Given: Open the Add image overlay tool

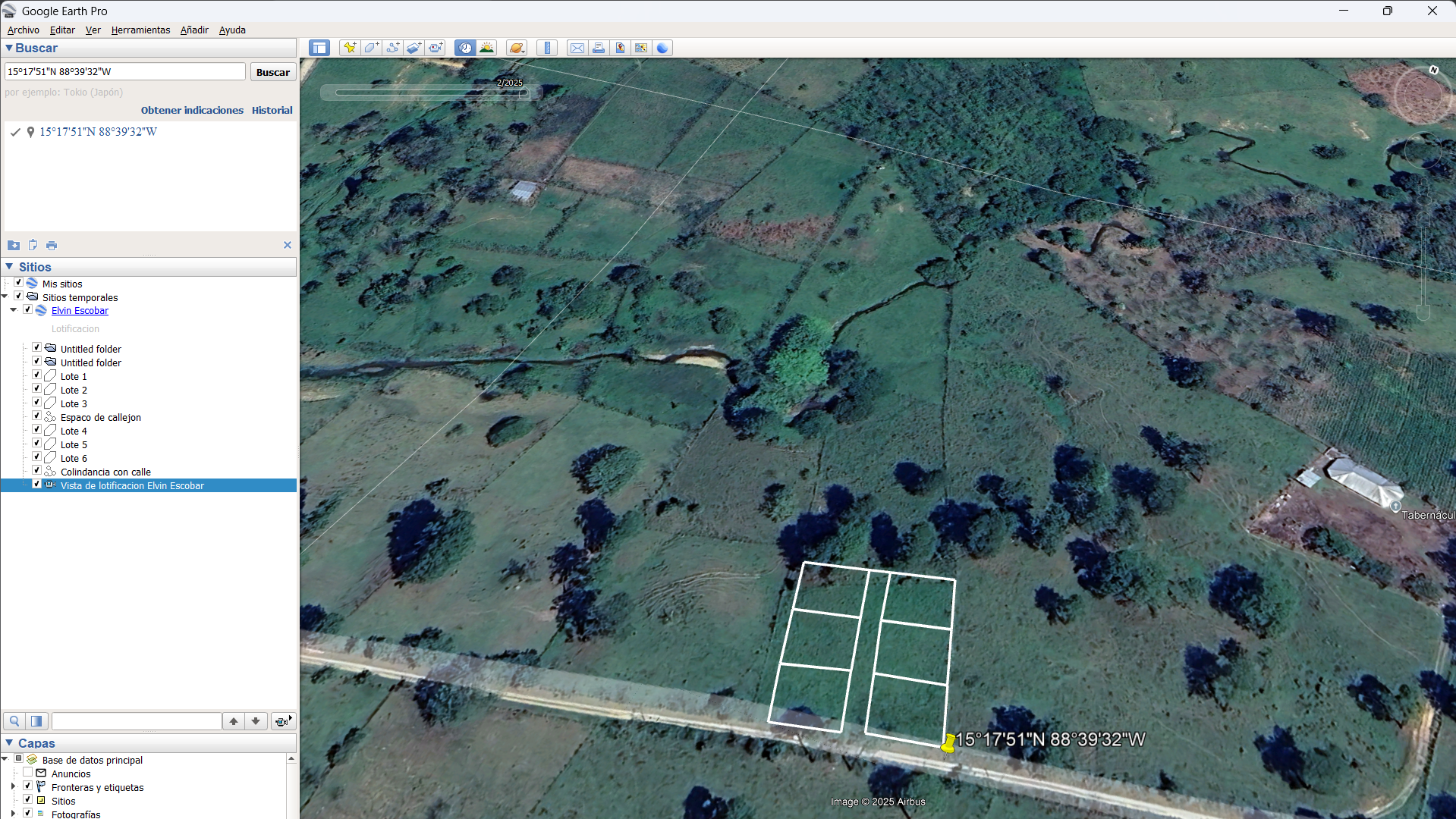Looking at the screenshot, I should click(414, 47).
